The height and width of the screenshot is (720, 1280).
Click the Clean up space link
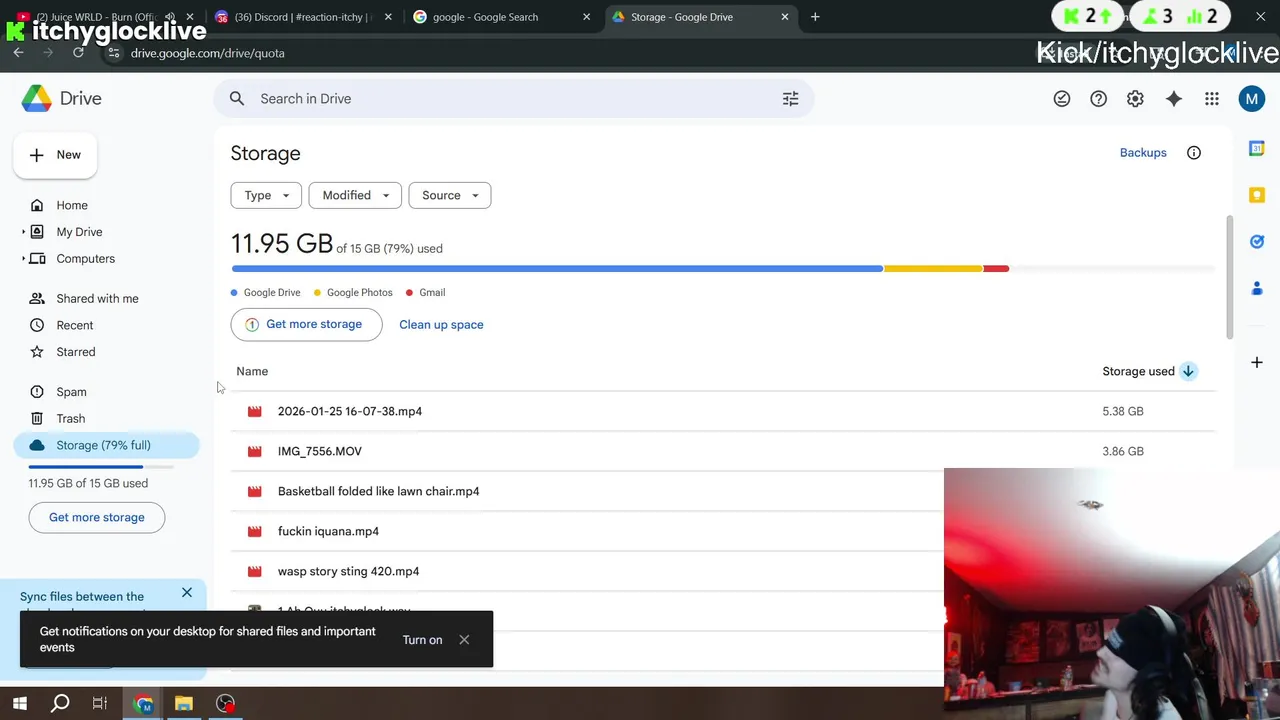click(441, 324)
